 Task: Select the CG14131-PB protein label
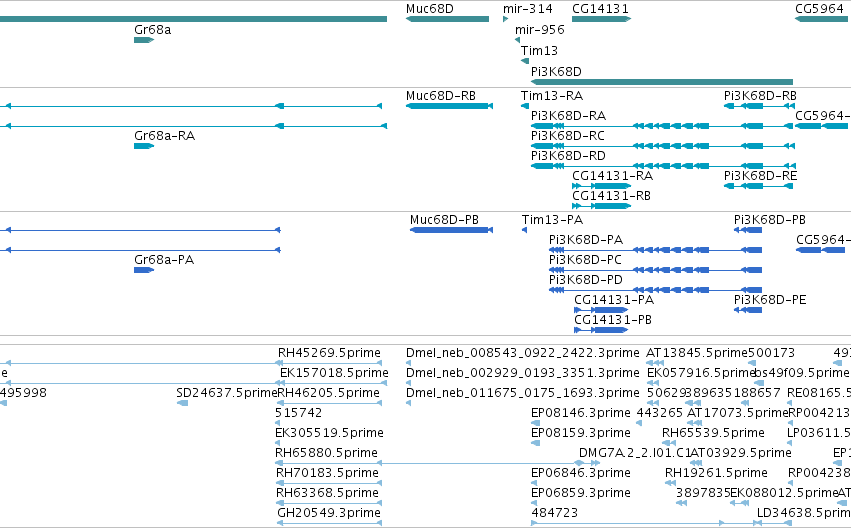[x=613, y=321]
